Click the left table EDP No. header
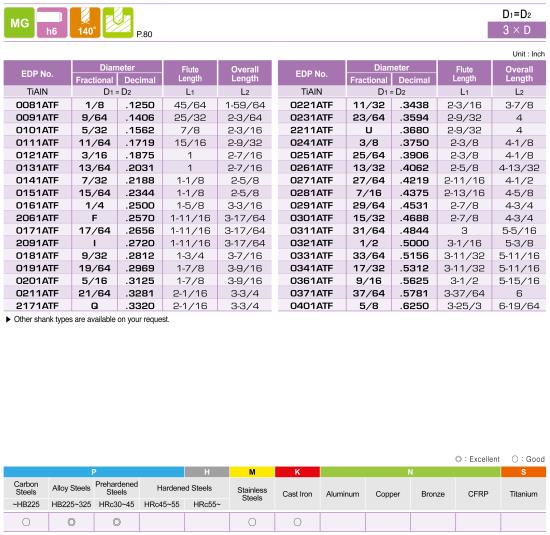 coord(37,74)
